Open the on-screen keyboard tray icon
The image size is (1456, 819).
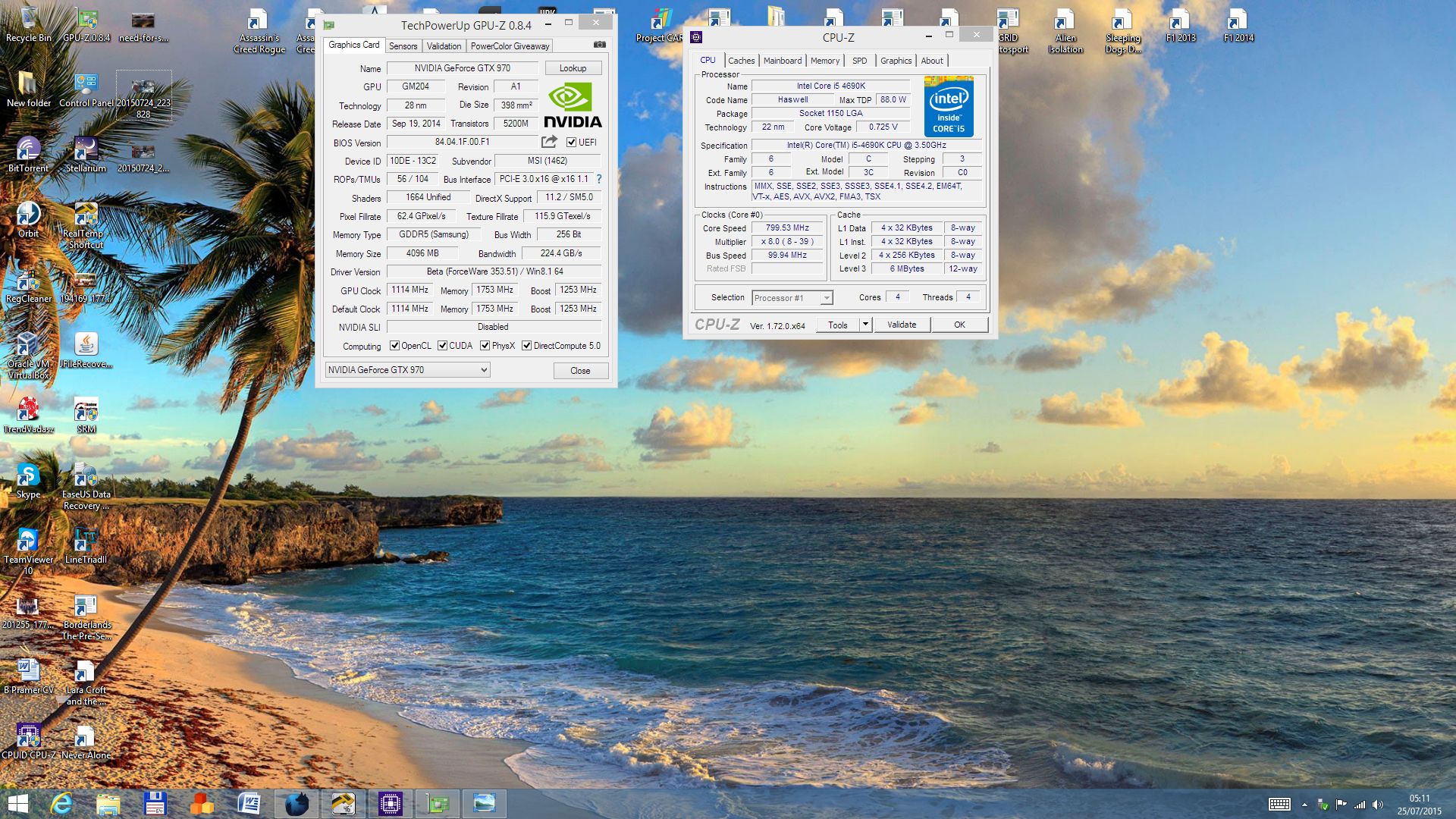1279,805
